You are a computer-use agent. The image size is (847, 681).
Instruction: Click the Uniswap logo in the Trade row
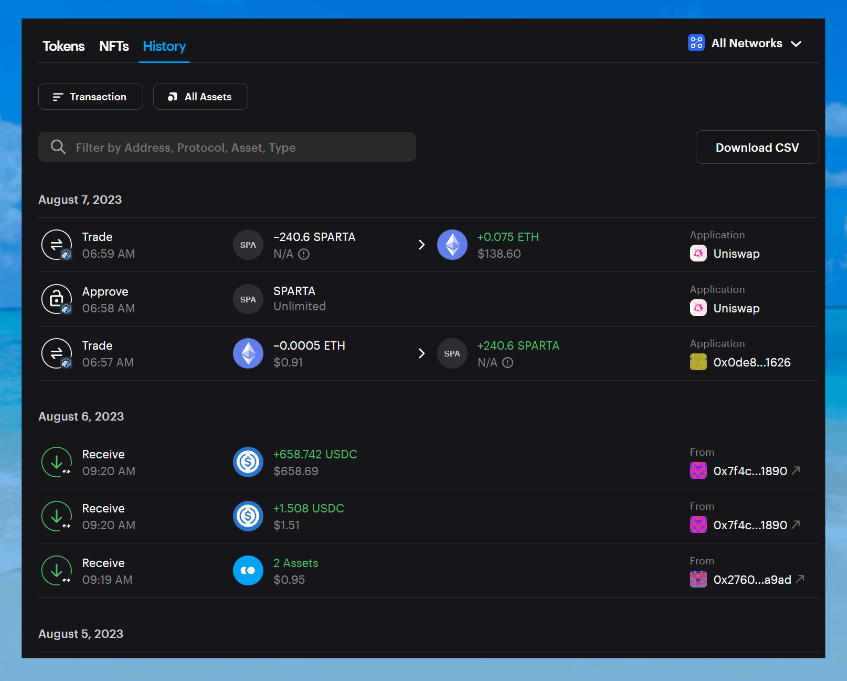point(698,254)
